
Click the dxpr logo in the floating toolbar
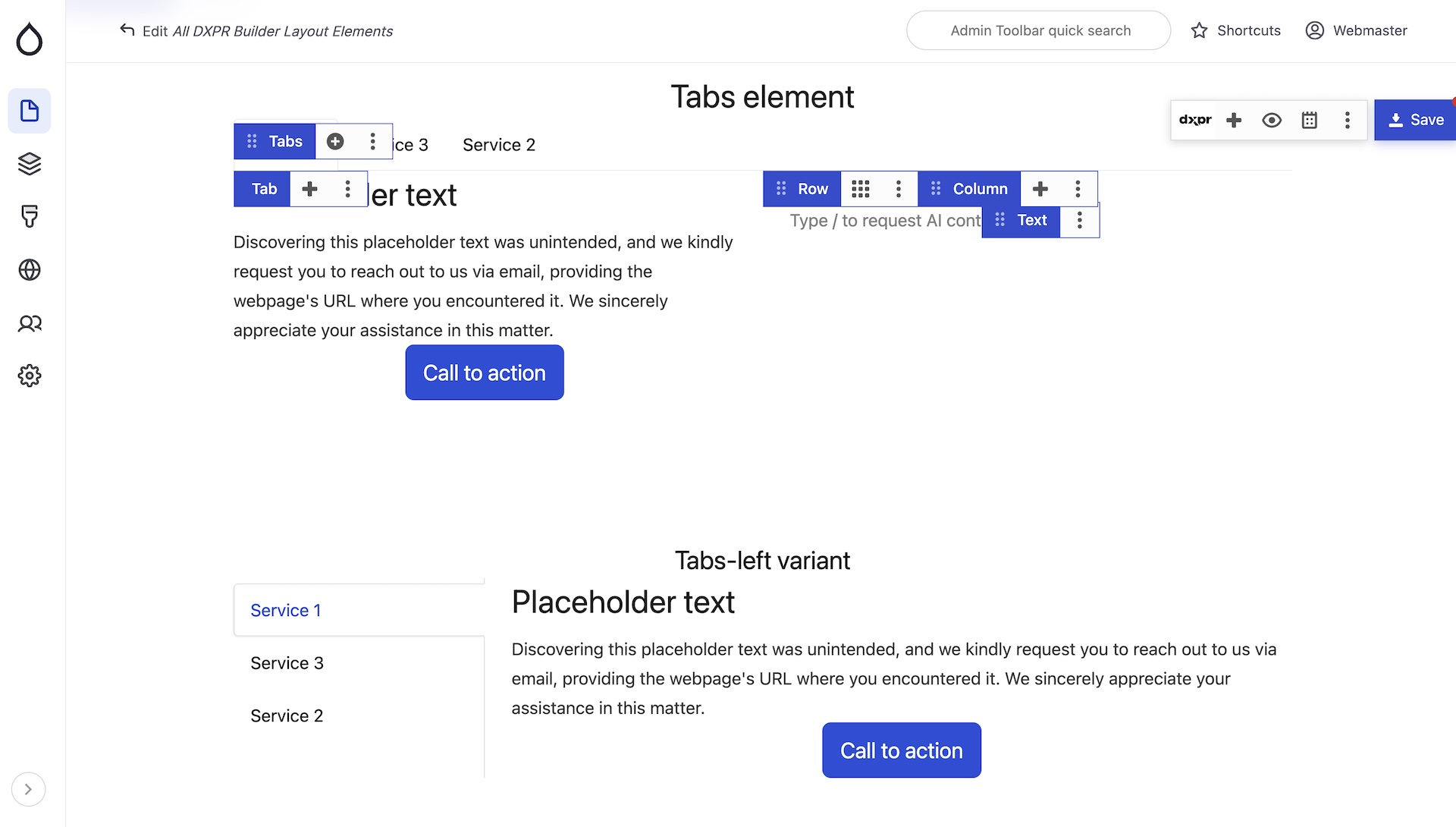(1195, 120)
